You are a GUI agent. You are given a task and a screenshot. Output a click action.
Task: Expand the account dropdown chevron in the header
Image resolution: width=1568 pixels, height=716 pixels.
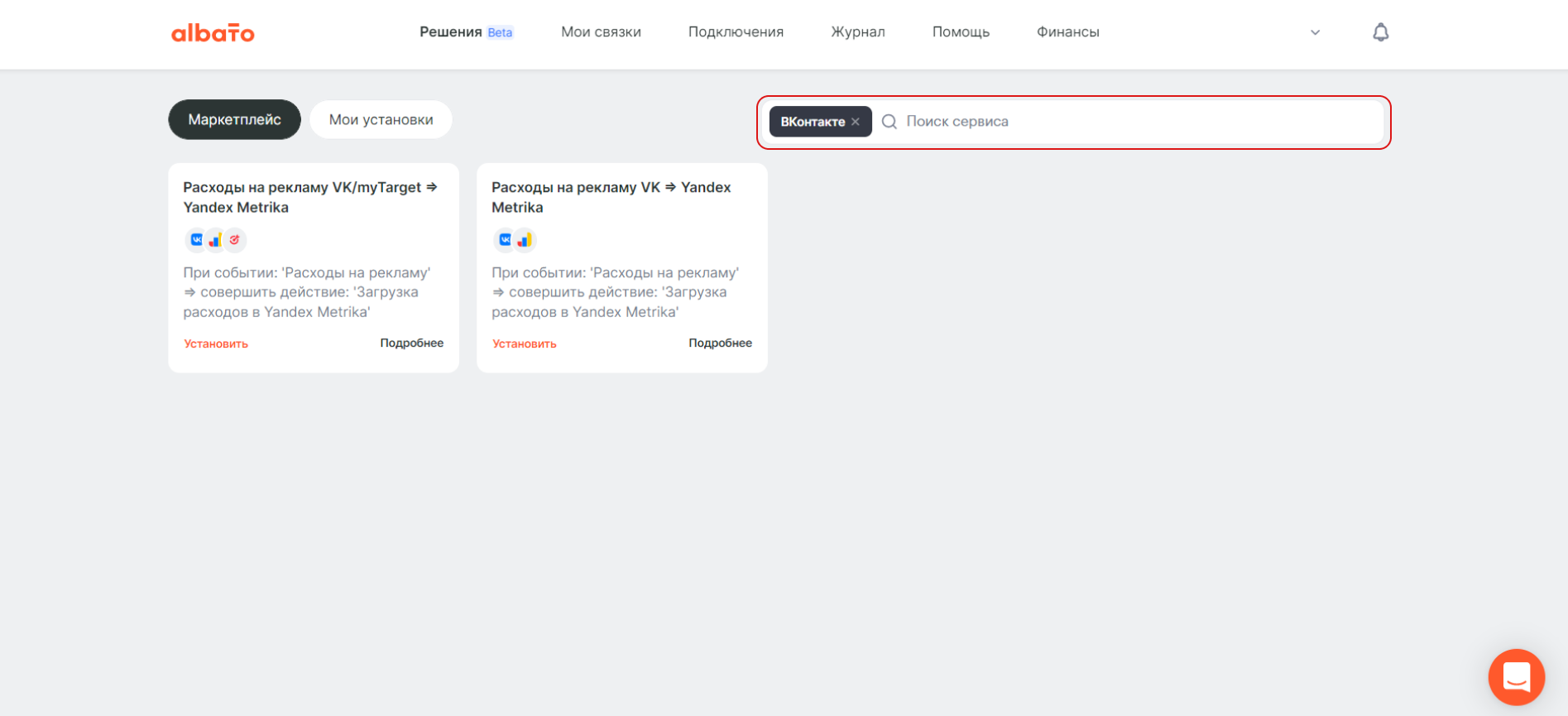point(1315,33)
